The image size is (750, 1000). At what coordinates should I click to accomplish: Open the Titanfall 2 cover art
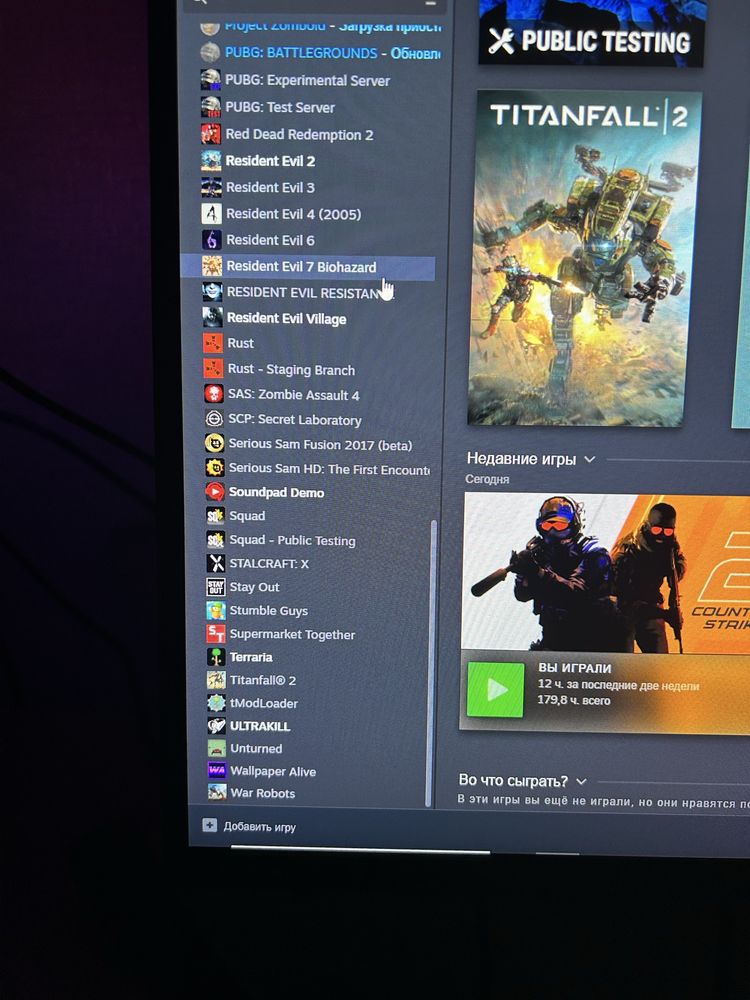click(x=585, y=258)
